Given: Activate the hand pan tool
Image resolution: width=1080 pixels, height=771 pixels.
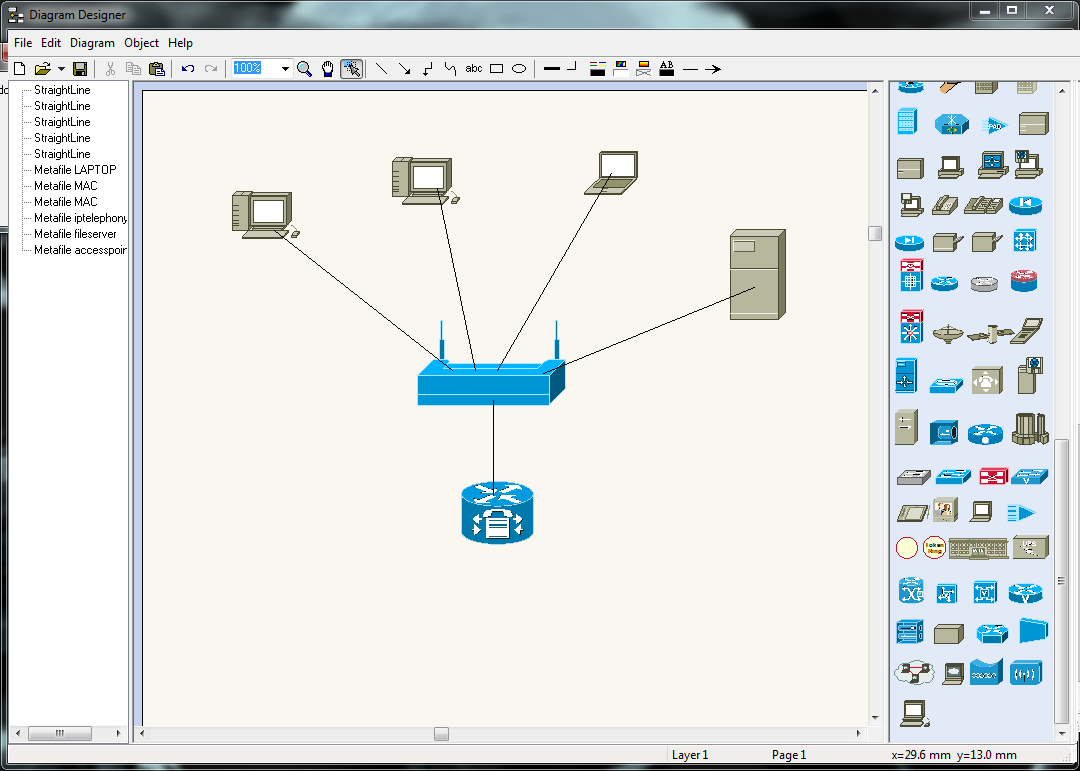Looking at the screenshot, I should point(328,69).
